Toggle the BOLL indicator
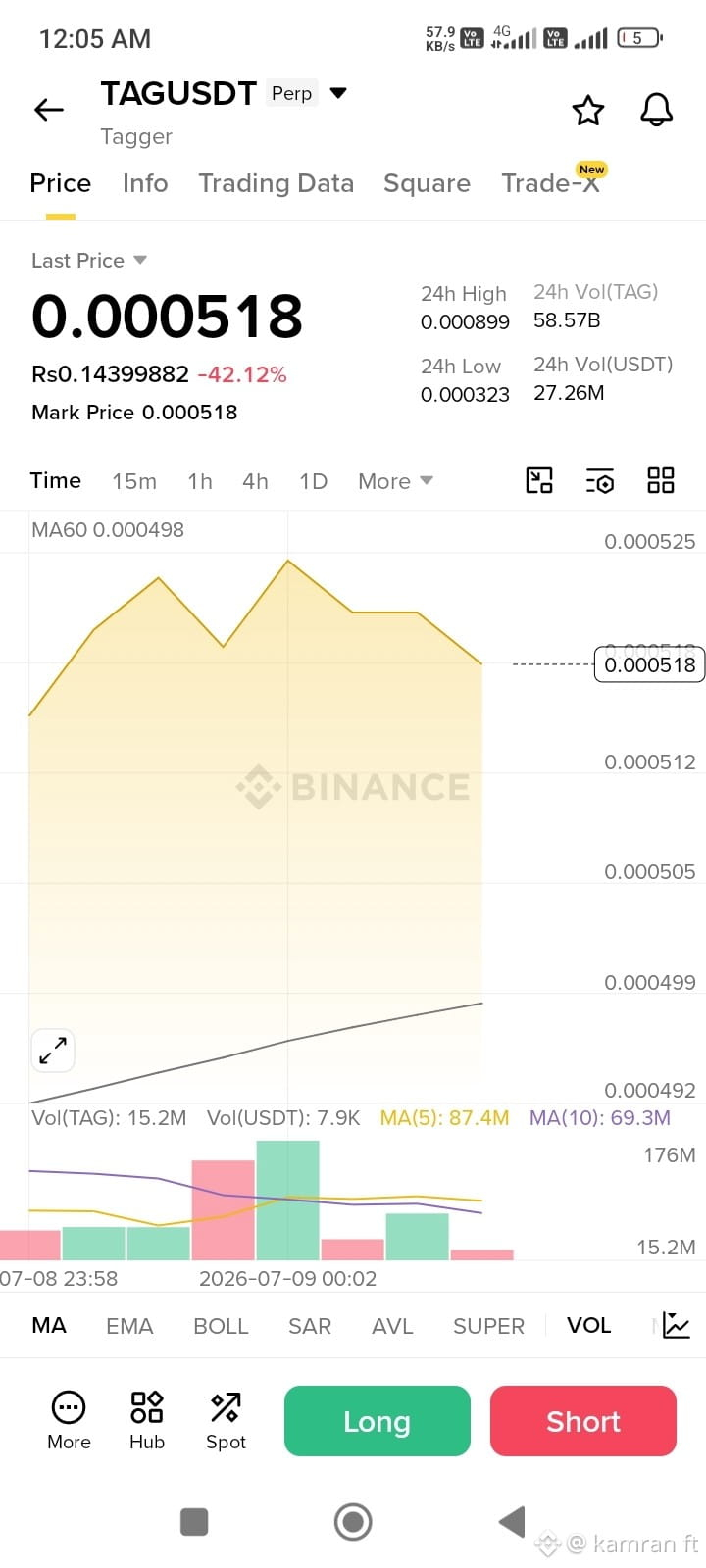The image size is (706, 1568). 221,1325
